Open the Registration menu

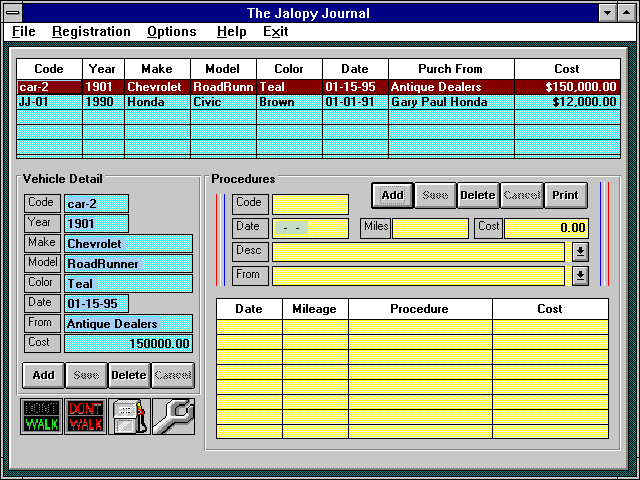coord(91,32)
